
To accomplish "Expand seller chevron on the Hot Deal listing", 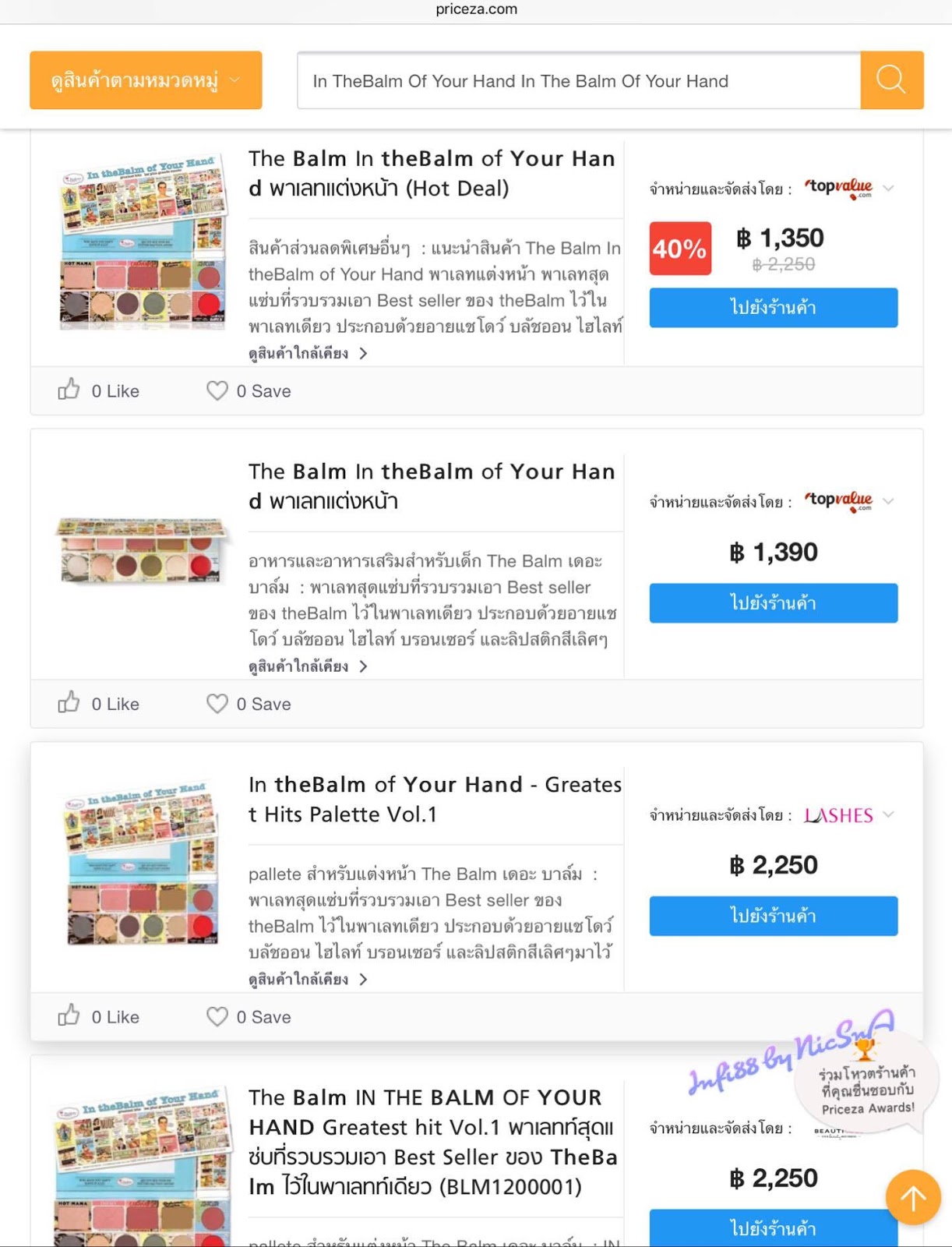I will (889, 188).
